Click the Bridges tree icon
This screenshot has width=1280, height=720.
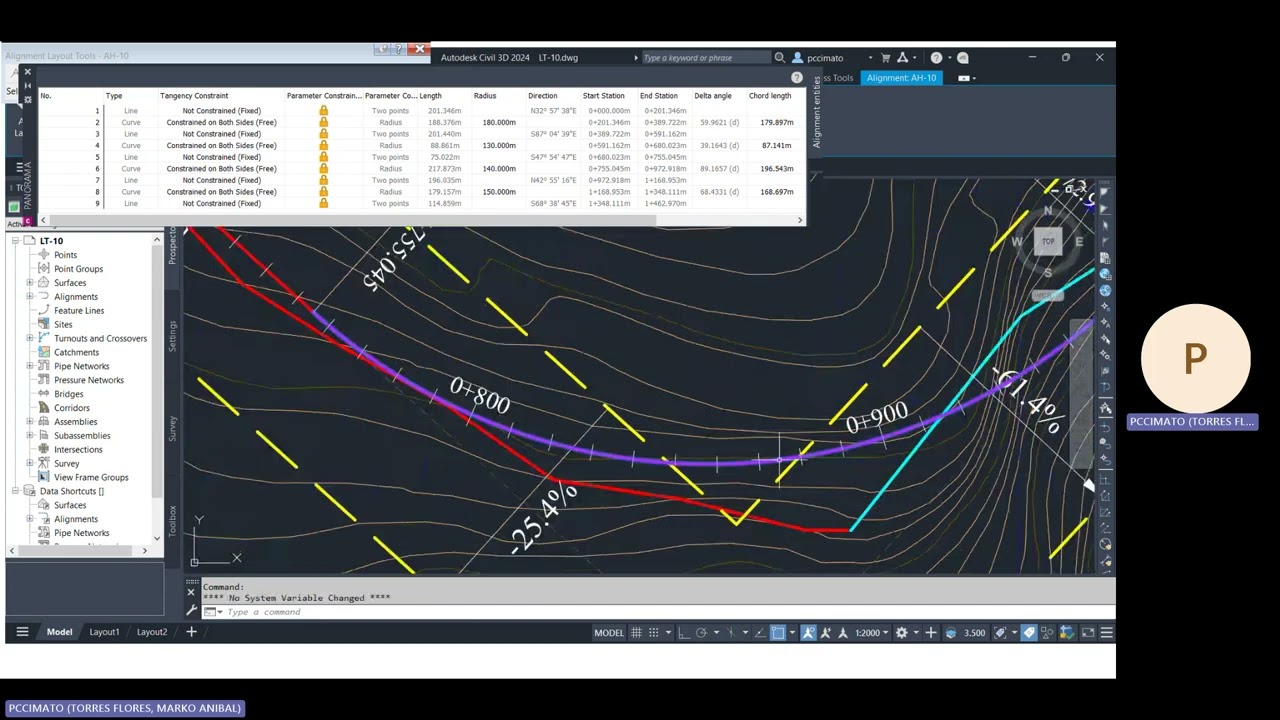(x=44, y=394)
